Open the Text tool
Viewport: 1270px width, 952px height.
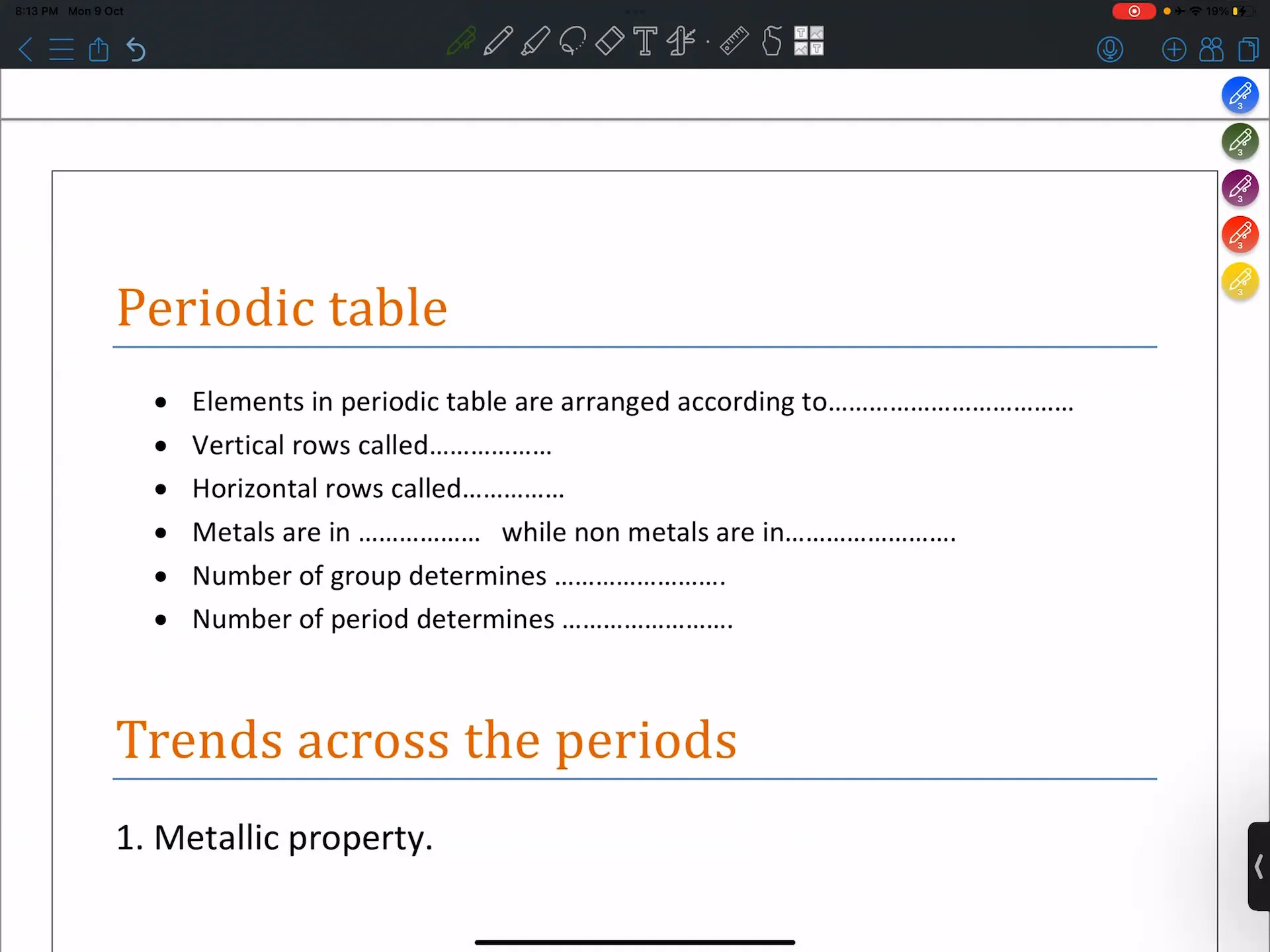click(646, 41)
